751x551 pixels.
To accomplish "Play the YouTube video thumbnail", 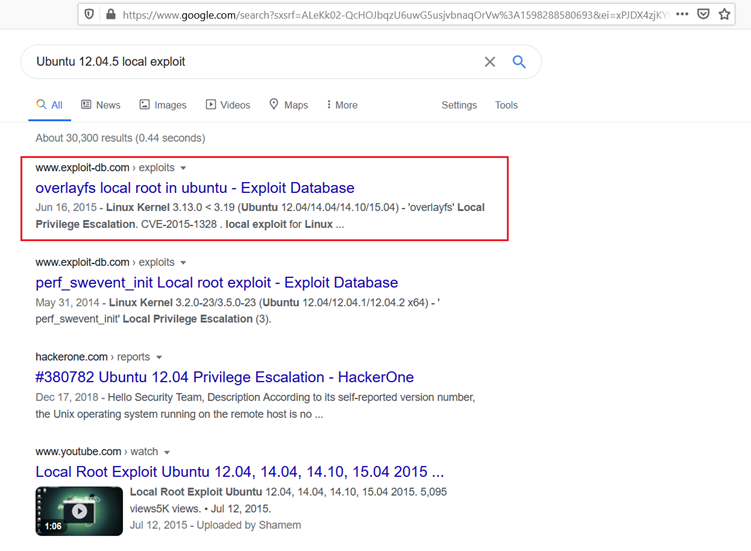I will click(79, 510).
